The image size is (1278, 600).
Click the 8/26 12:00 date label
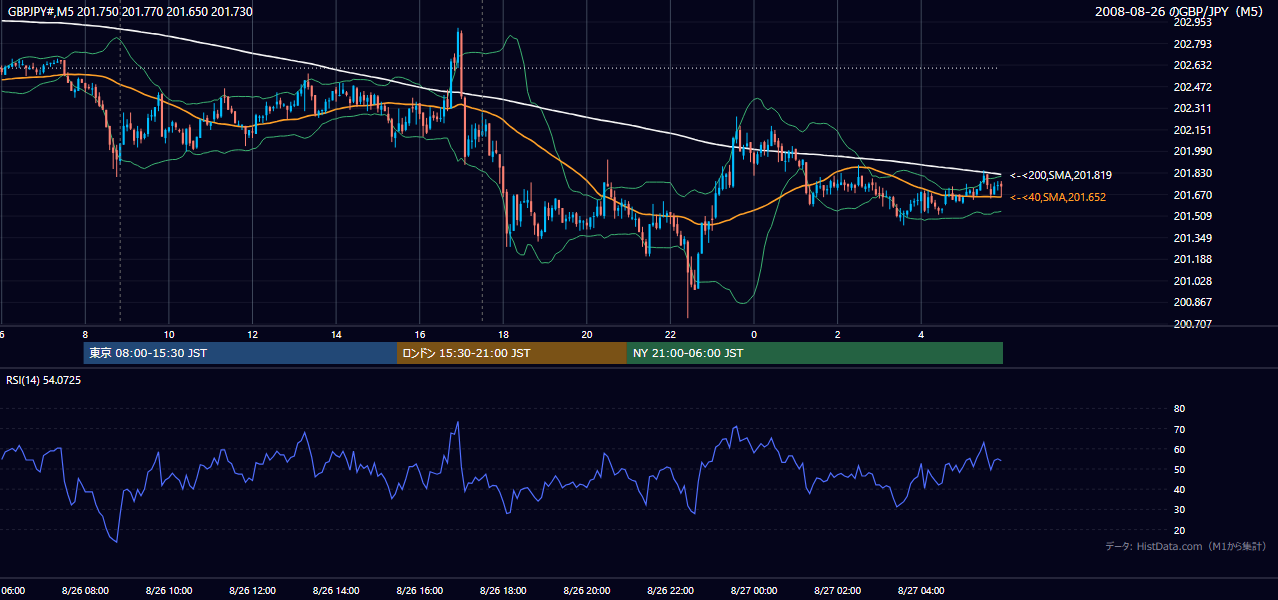coord(252,590)
